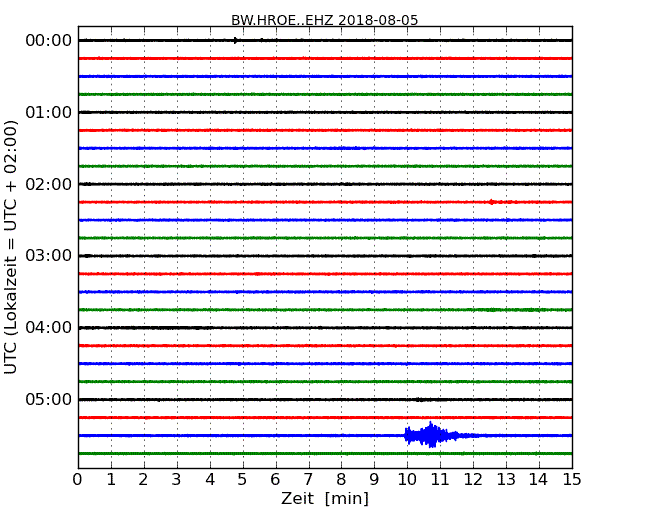The height and width of the screenshot is (520, 650).
Task: Click the Zeit [min] axis label
Action: 325,499
